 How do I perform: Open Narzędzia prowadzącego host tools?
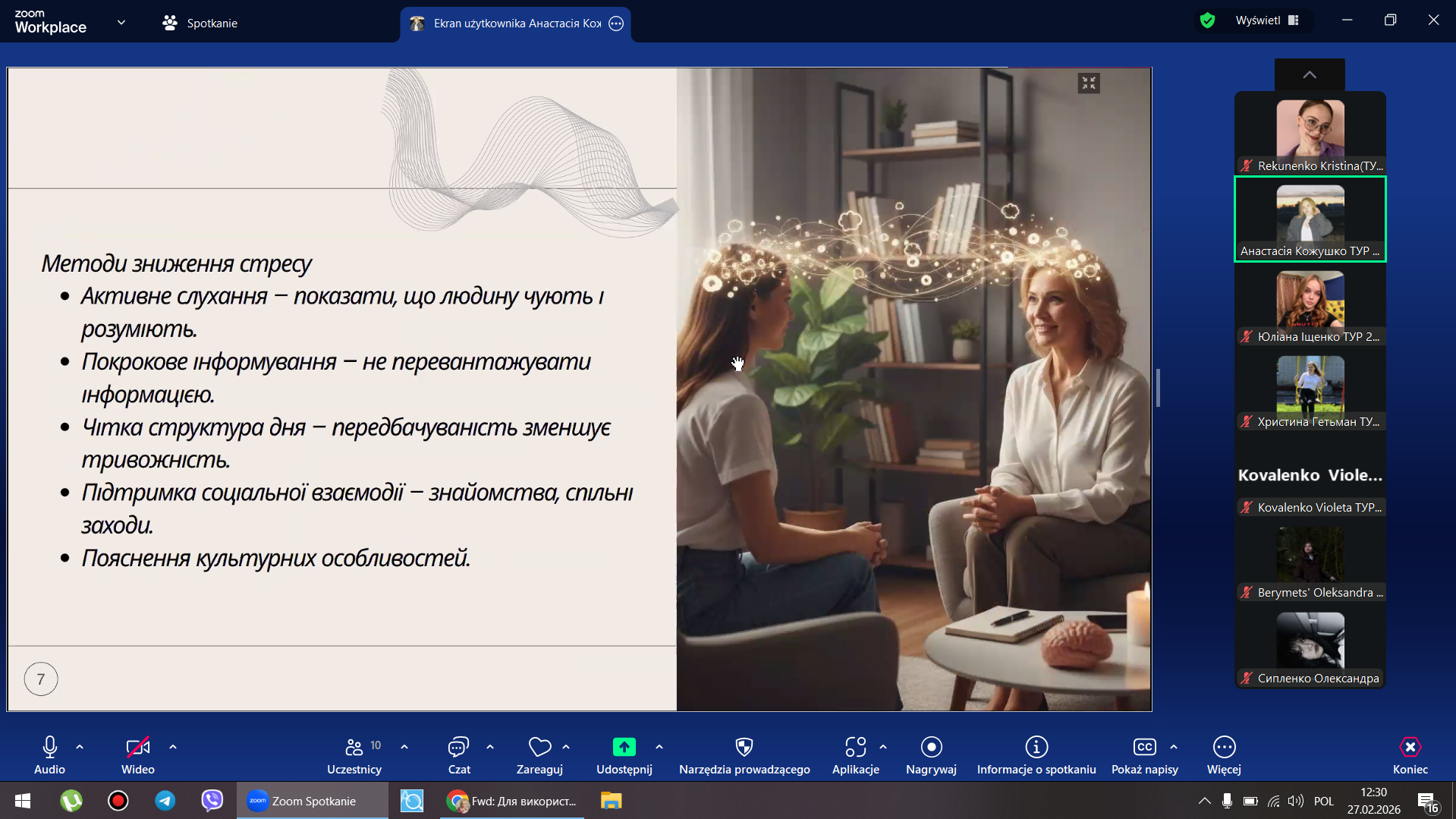pyautogui.click(x=744, y=754)
